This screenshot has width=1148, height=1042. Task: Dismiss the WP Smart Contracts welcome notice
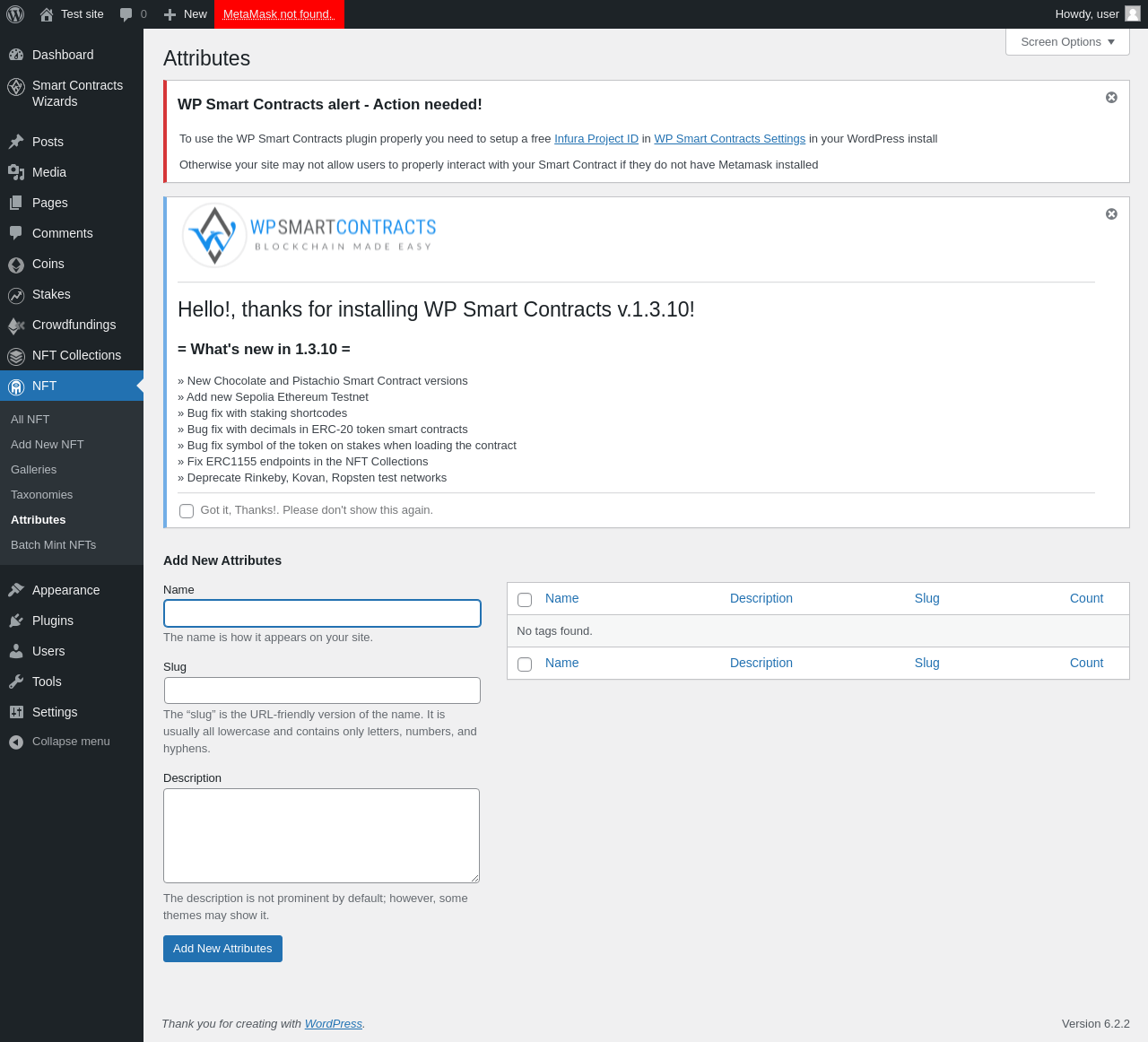coord(1111,213)
